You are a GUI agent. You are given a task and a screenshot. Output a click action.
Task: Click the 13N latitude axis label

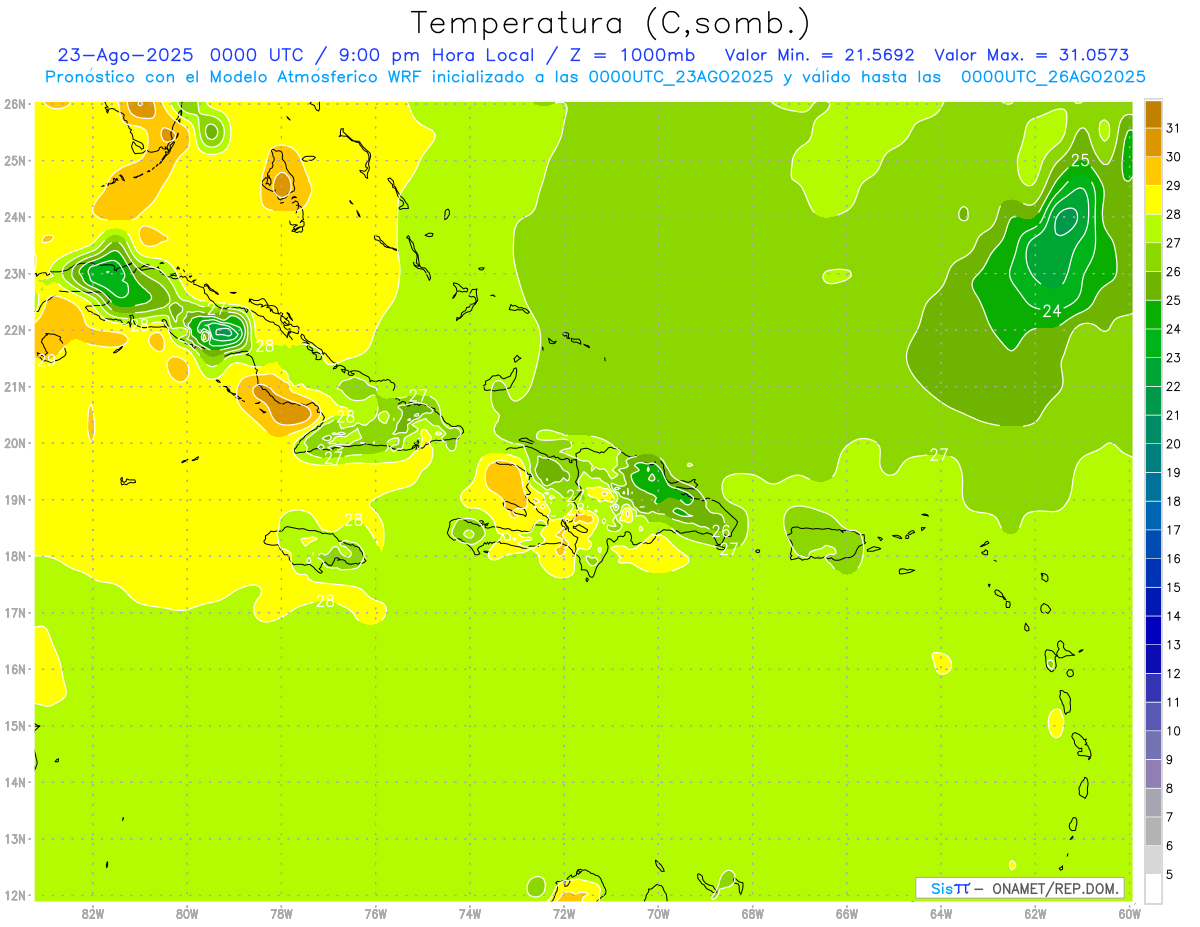[x=15, y=839]
